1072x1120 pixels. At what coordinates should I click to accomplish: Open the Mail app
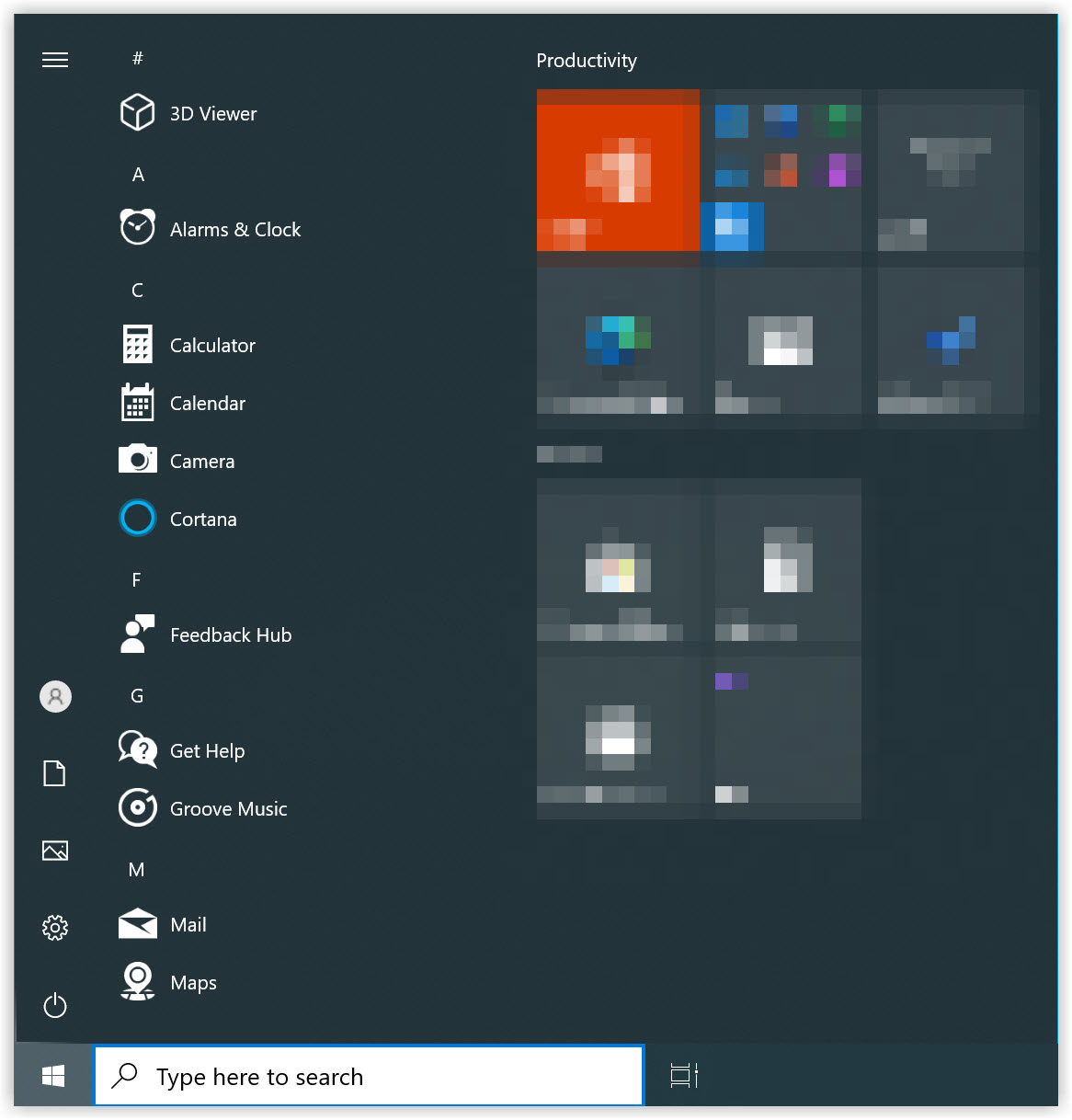(x=188, y=925)
